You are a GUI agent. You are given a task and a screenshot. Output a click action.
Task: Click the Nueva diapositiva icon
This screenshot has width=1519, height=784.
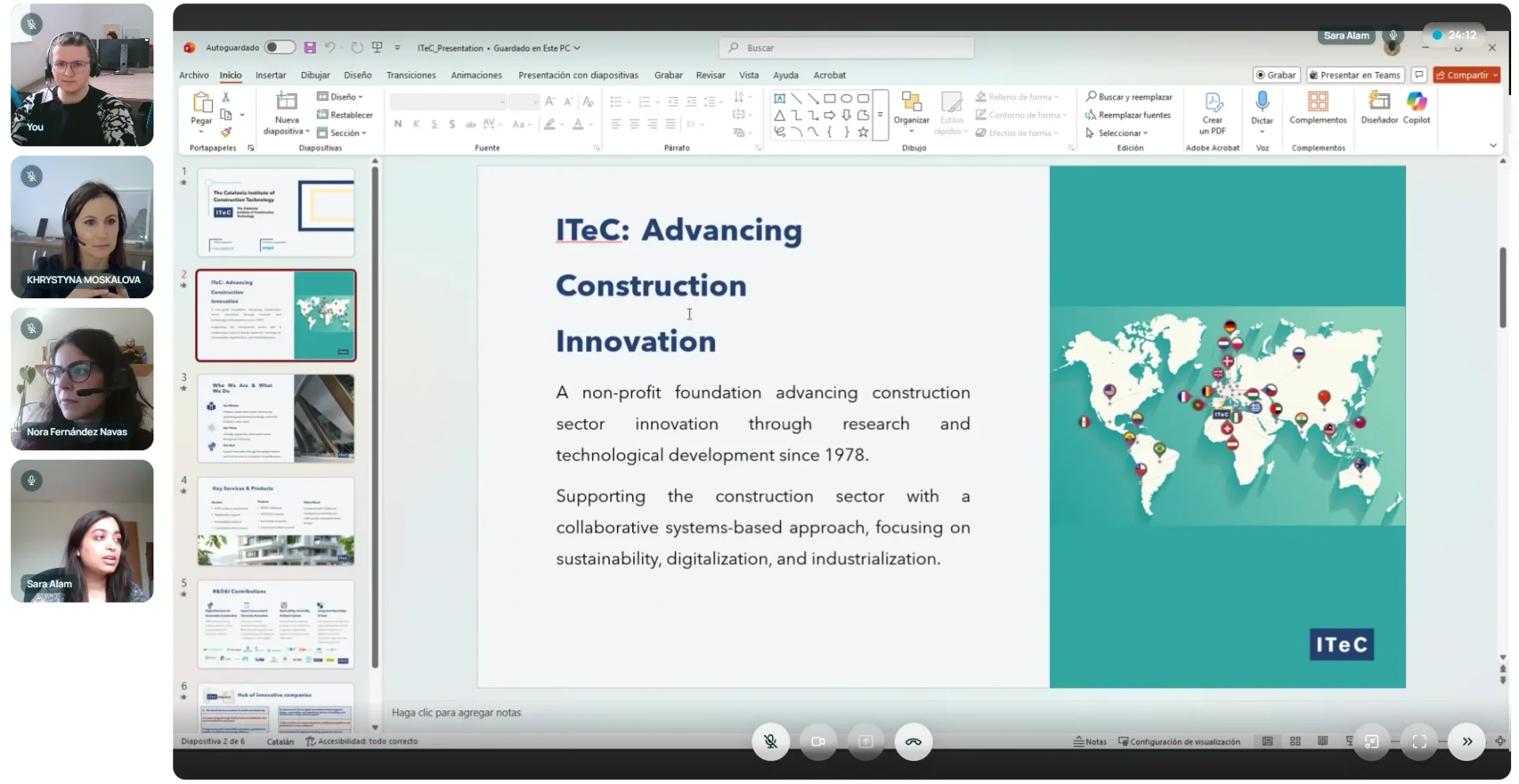(286, 102)
